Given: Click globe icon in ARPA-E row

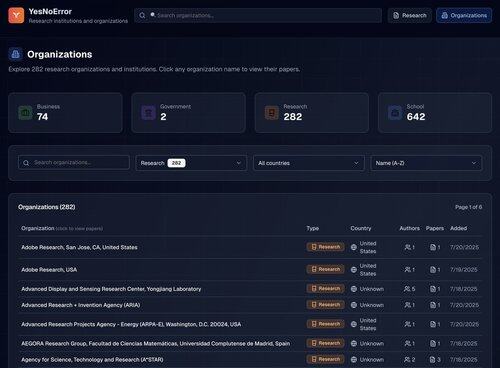Looking at the screenshot, I should [x=354, y=324].
